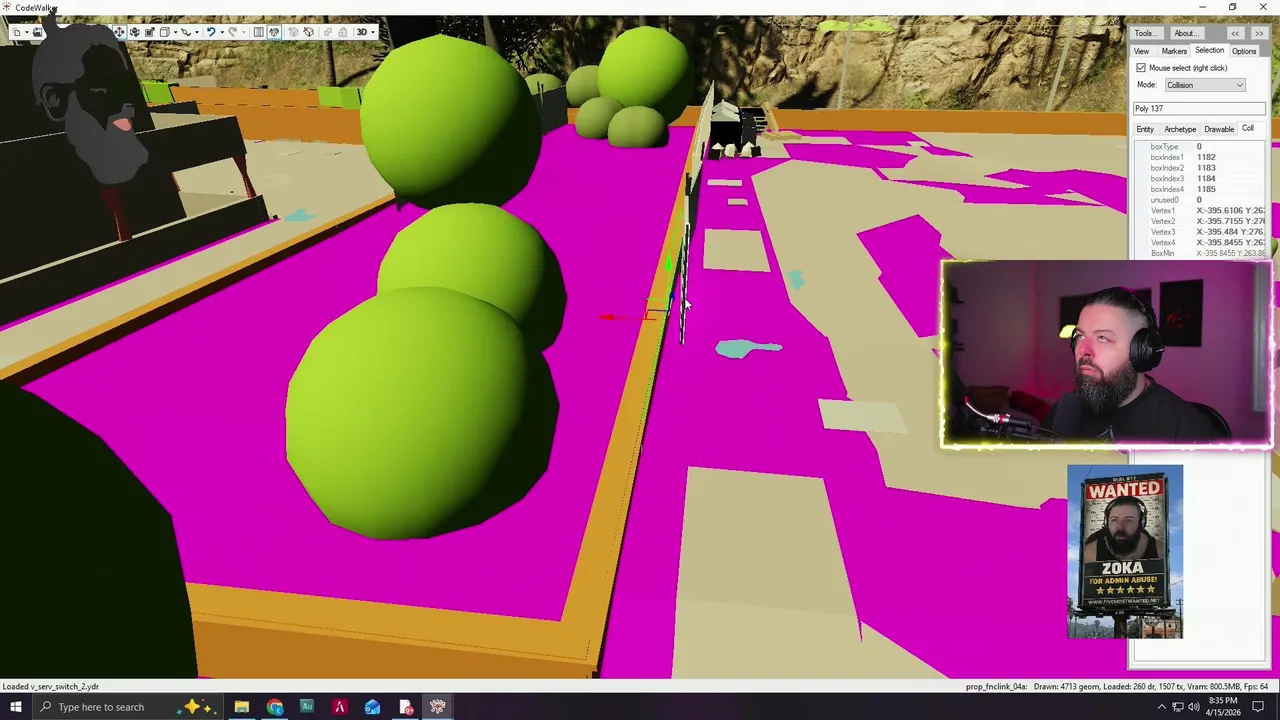The width and height of the screenshot is (1280, 720).
Task: Select the unused0 property row
Action: (1199, 200)
